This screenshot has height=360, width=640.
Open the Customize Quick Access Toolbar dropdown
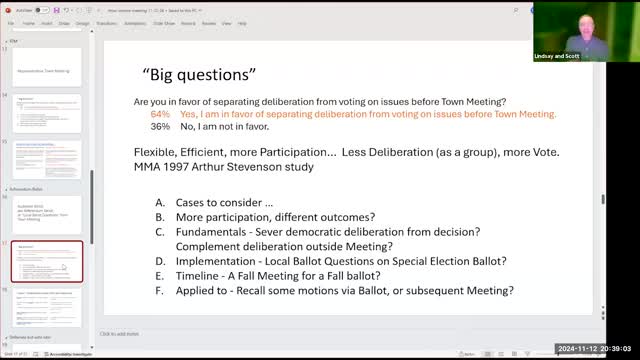click(x=98, y=10)
